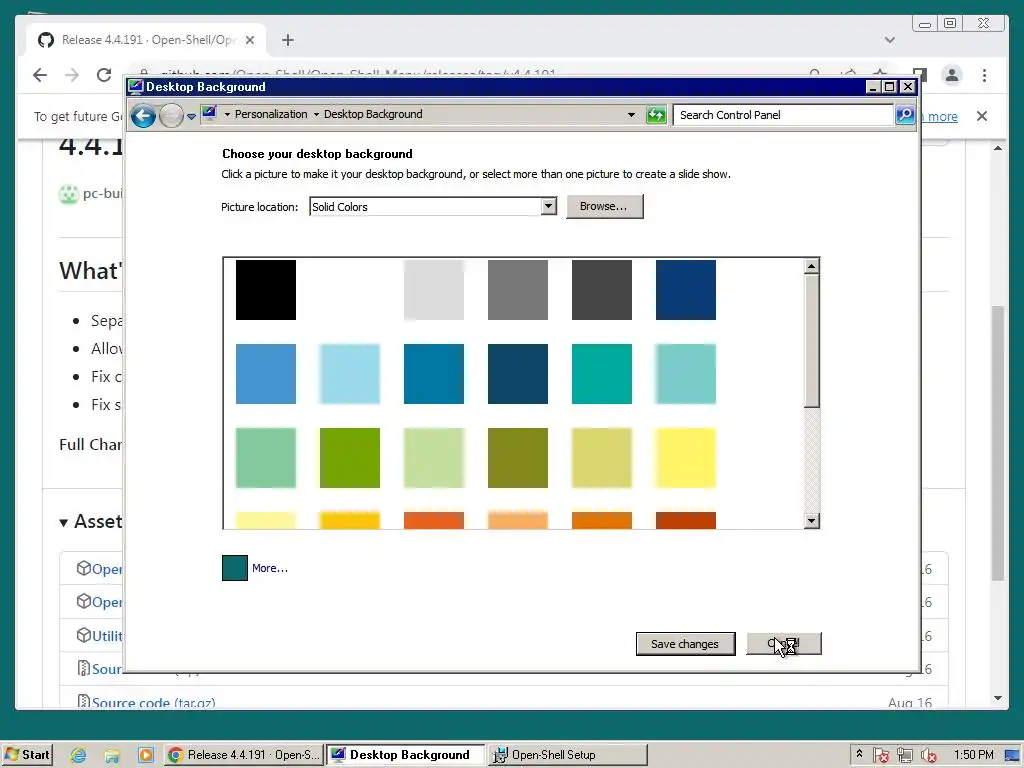This screenshot has height=768, width=1024.
Task: Click the greyed forward arrow in Control Panel
Action: point(171,116)
